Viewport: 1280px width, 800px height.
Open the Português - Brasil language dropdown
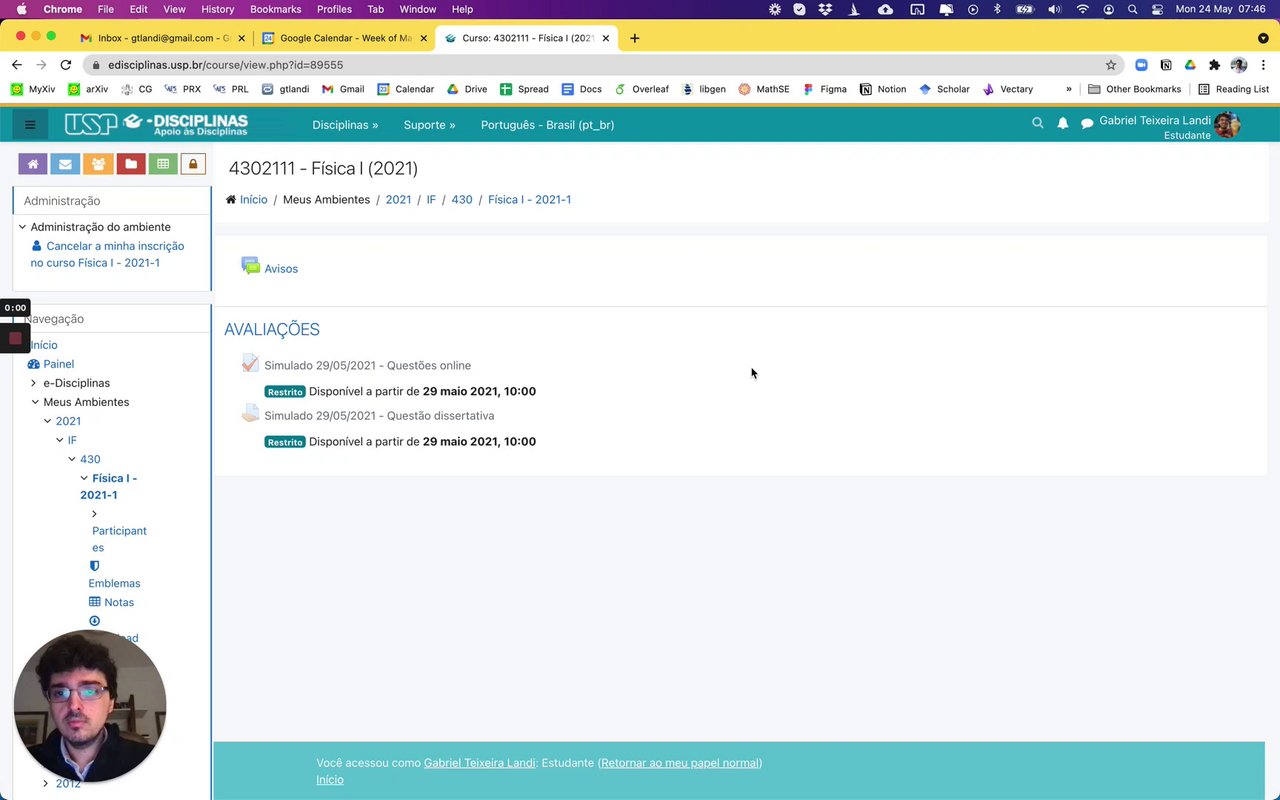547,125
